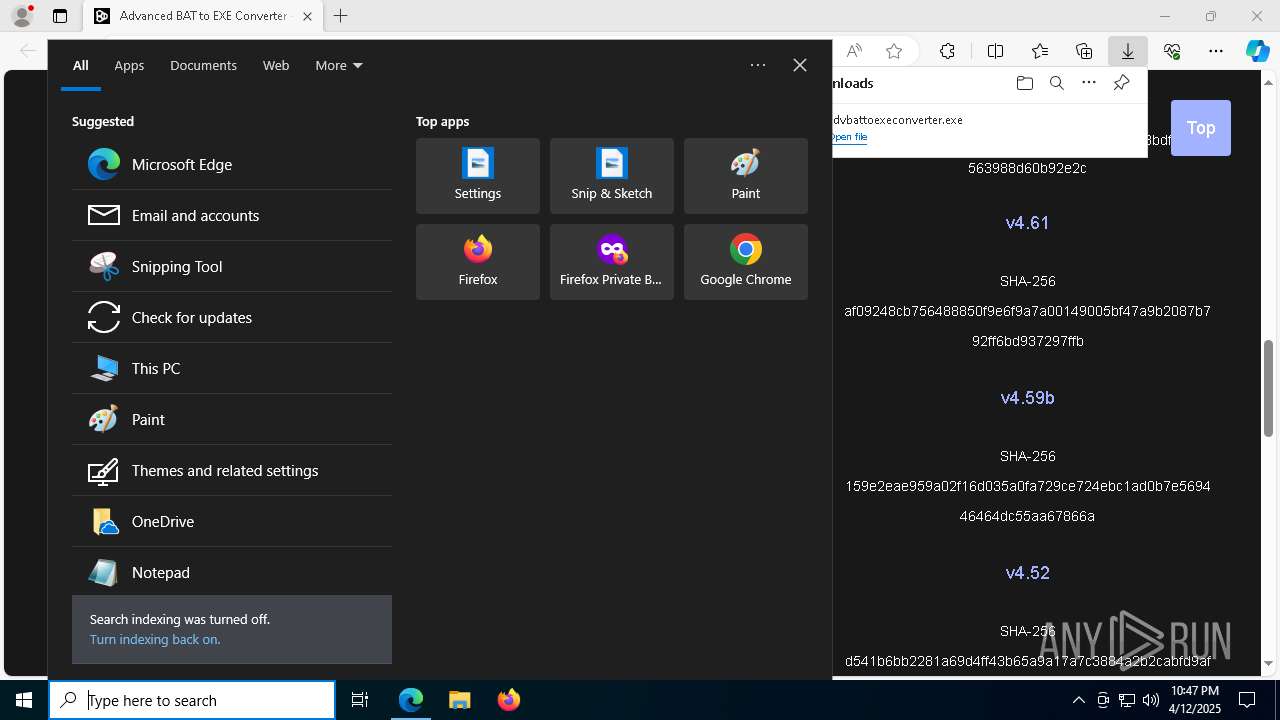Open Task View on taskbar
The width and height of the screenshot is (1280, 720).
[360, 700]
